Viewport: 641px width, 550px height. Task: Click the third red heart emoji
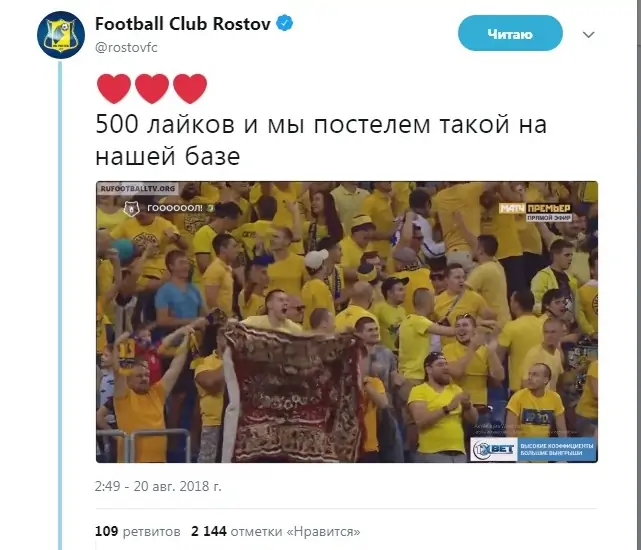click(190, 88)
